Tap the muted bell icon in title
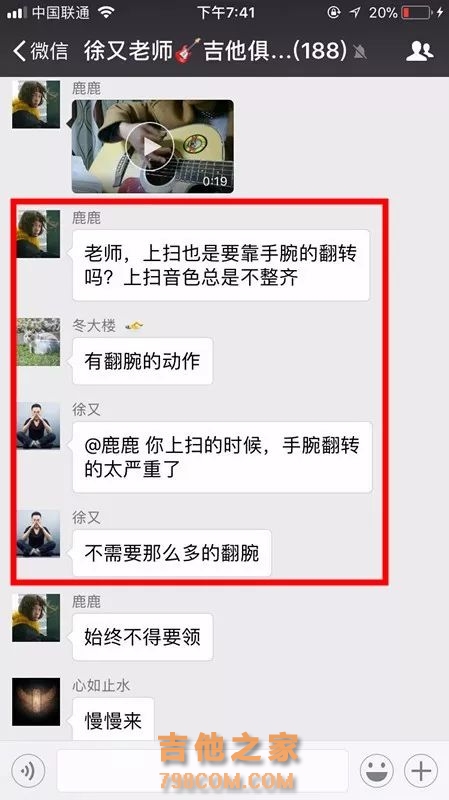This screenshot has height=800, width=449. (x=360, y=52)
